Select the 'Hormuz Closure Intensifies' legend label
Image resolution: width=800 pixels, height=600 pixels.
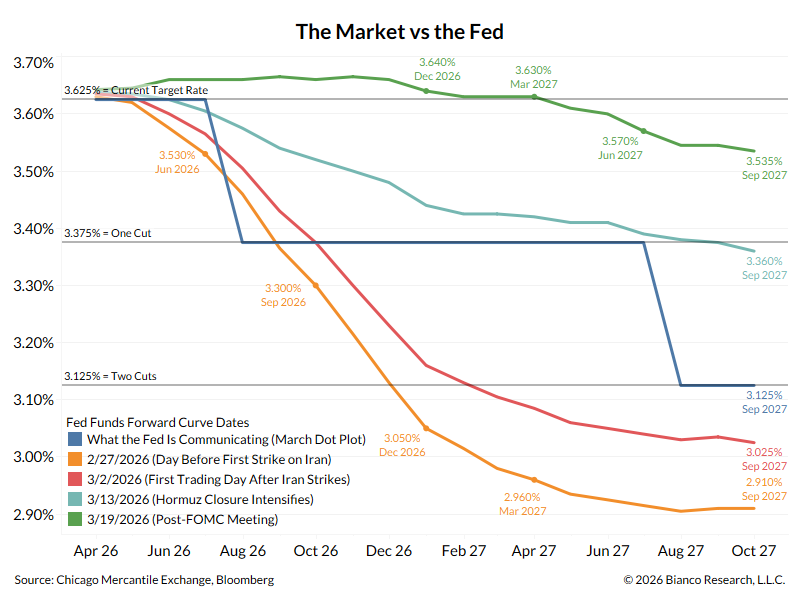[x=218, y=499]
